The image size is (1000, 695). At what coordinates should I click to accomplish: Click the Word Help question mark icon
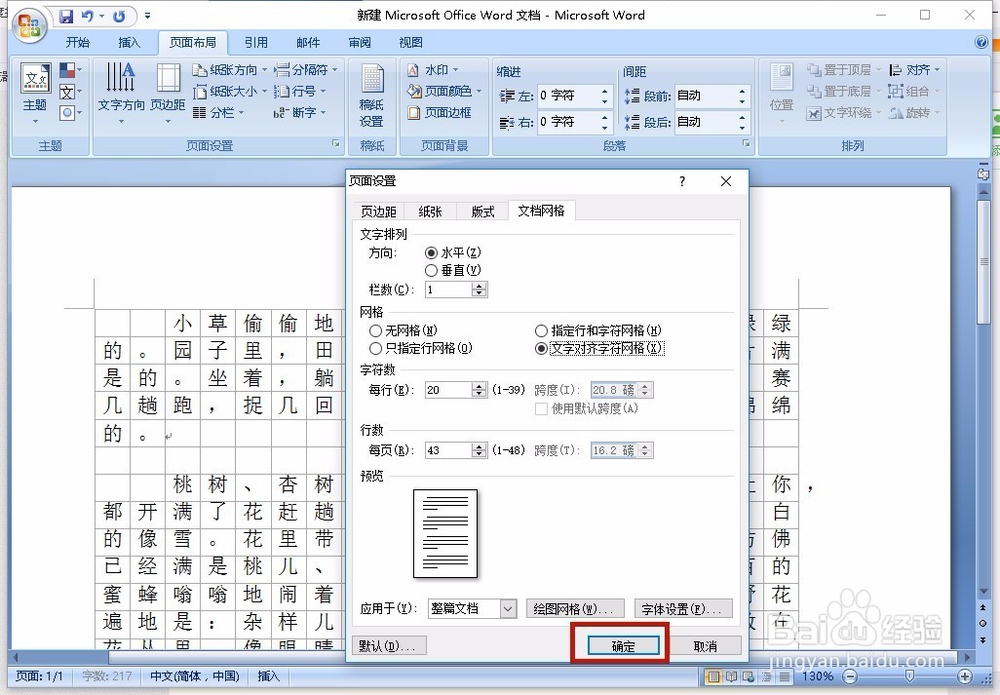coord(982,42)
